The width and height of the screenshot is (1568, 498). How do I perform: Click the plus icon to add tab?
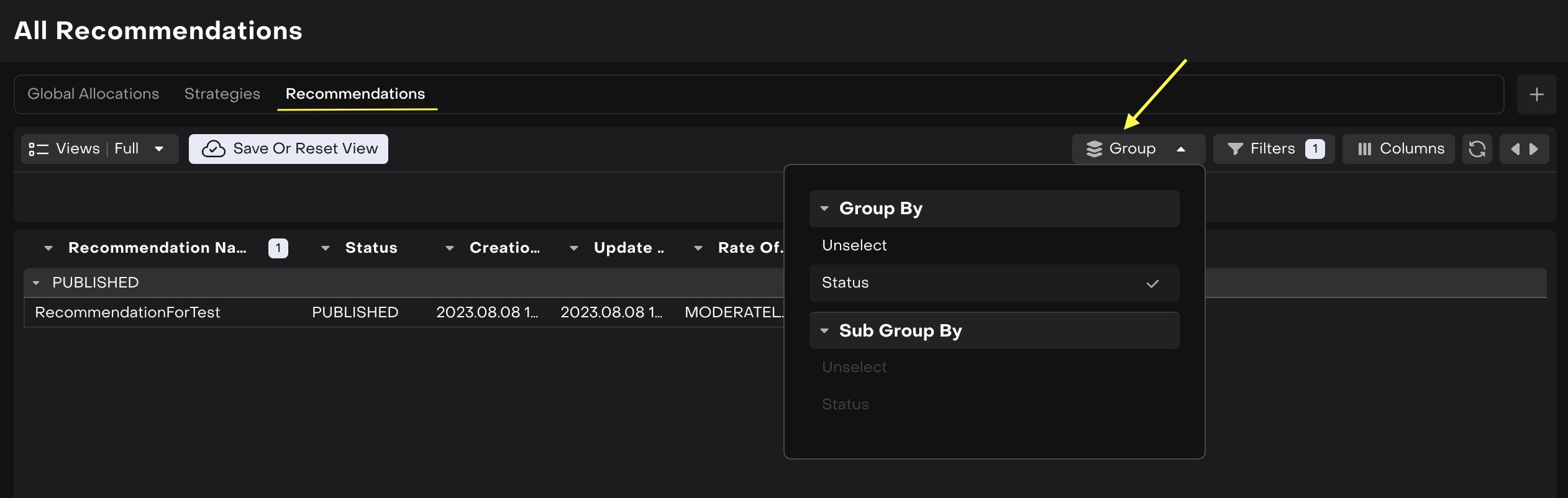tap(1536, 94)
